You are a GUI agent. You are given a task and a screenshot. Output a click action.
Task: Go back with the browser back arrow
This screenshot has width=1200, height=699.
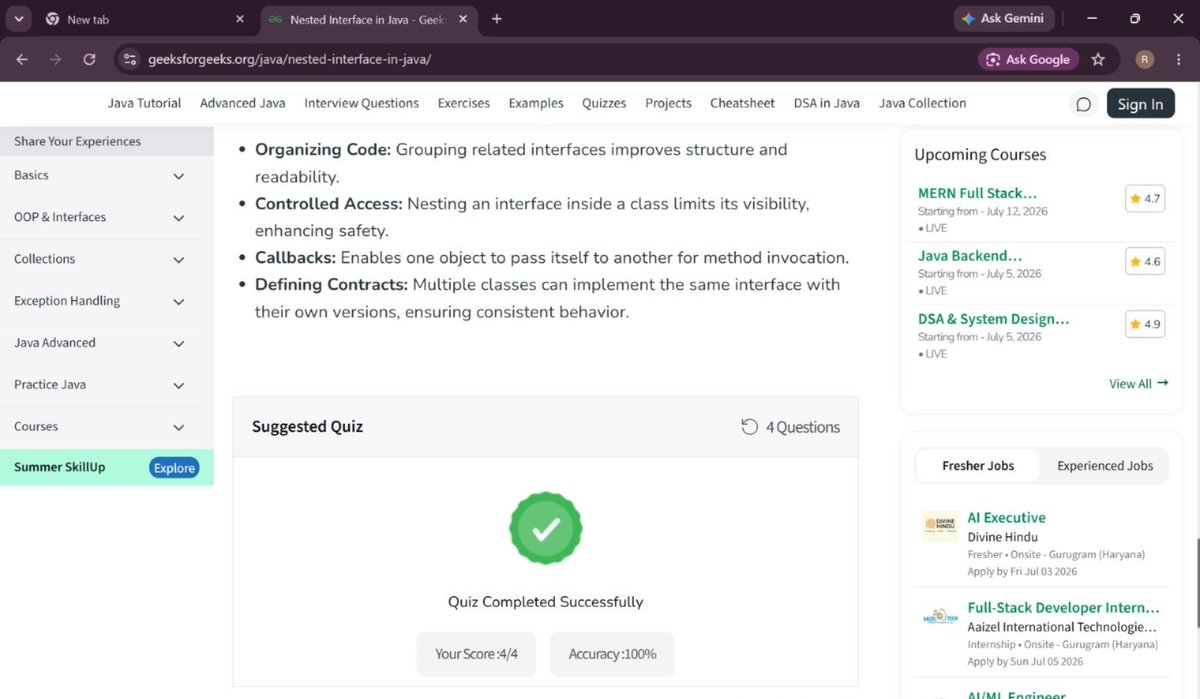point(22,59)
